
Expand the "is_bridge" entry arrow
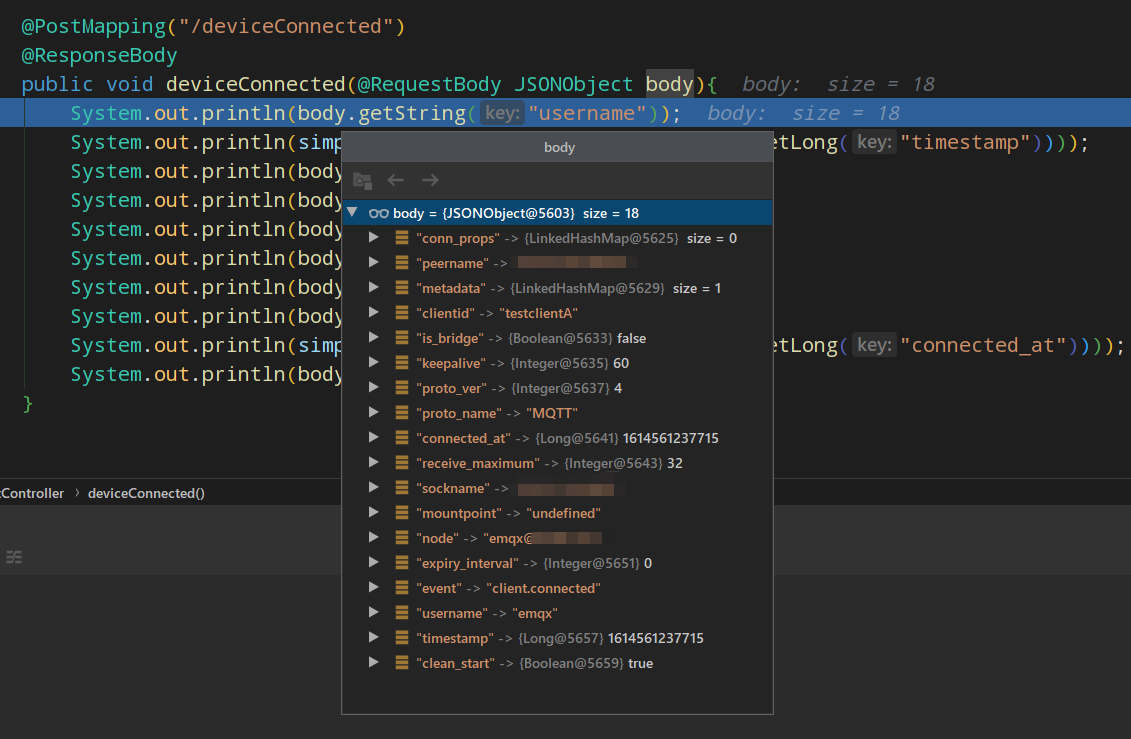pos(374,337)
